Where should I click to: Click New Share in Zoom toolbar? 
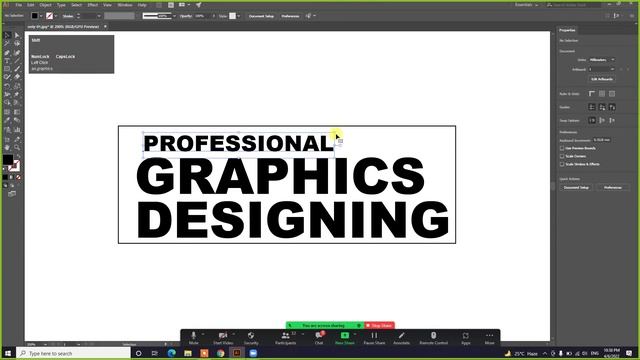[x=345, y=338]
